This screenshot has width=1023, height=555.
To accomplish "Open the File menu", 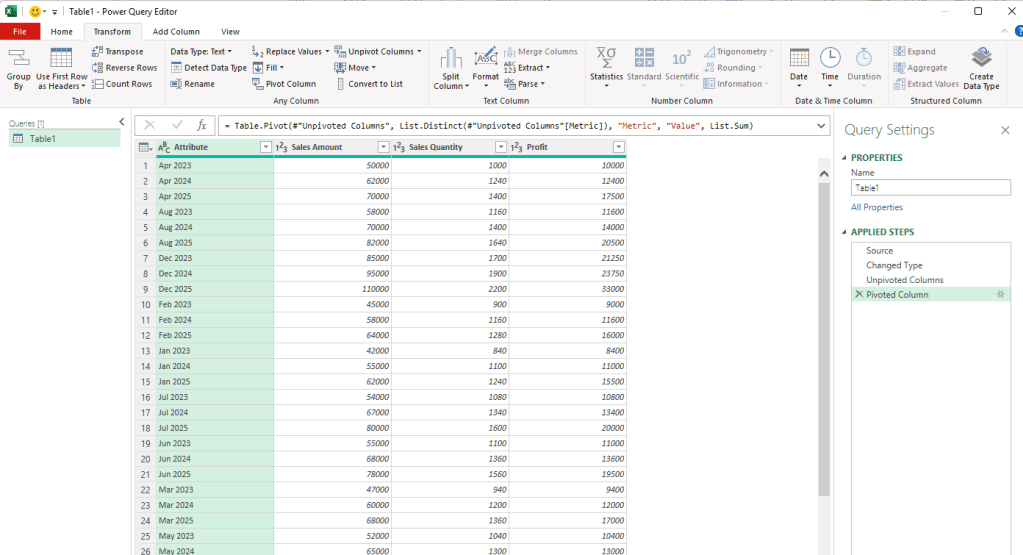I will coord(19,32).
